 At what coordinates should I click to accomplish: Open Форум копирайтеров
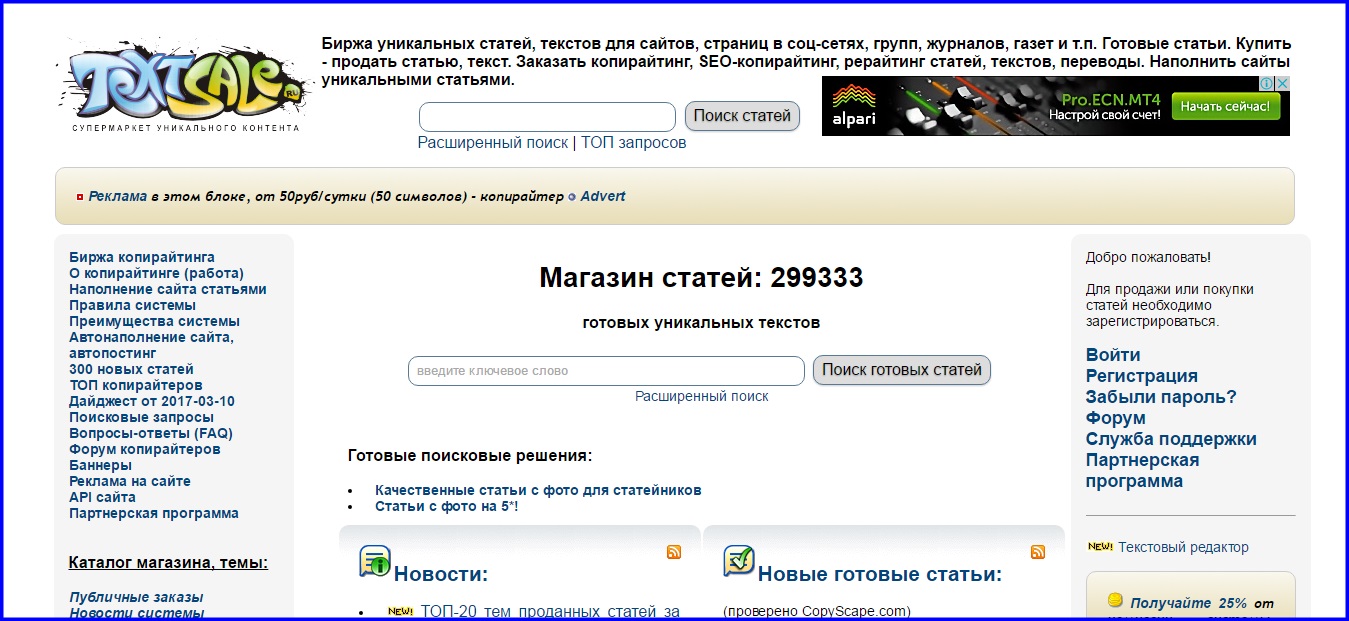coord(145,449)
